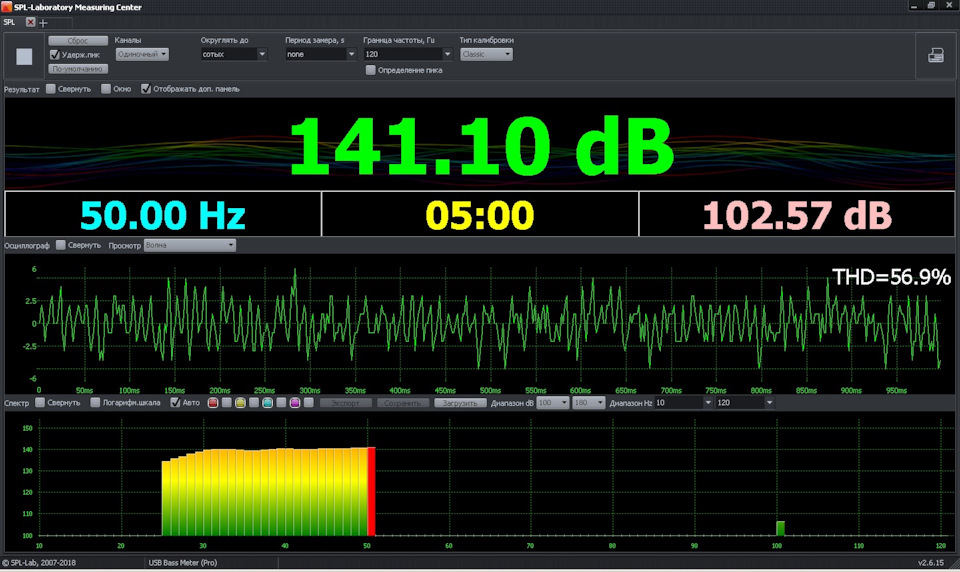Close the SPL tab with red X
Image resolution: width=960 pixels, height=572 pixels.
pos(30,22)
